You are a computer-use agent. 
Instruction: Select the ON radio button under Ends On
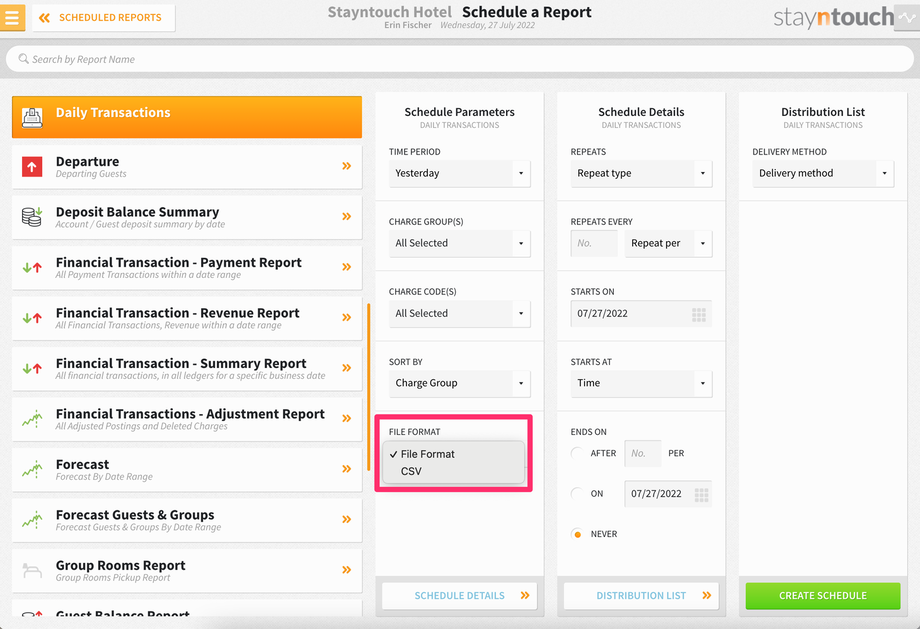(x=577, y=493)
